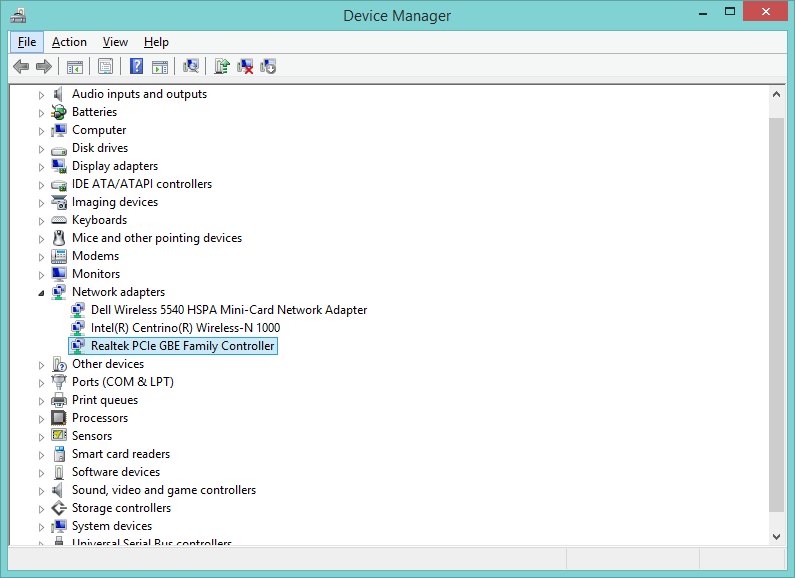Select the Storage controllers label
Image resolution: width=795 pixels, height=578 pixels.
click(x=121, y=508)
